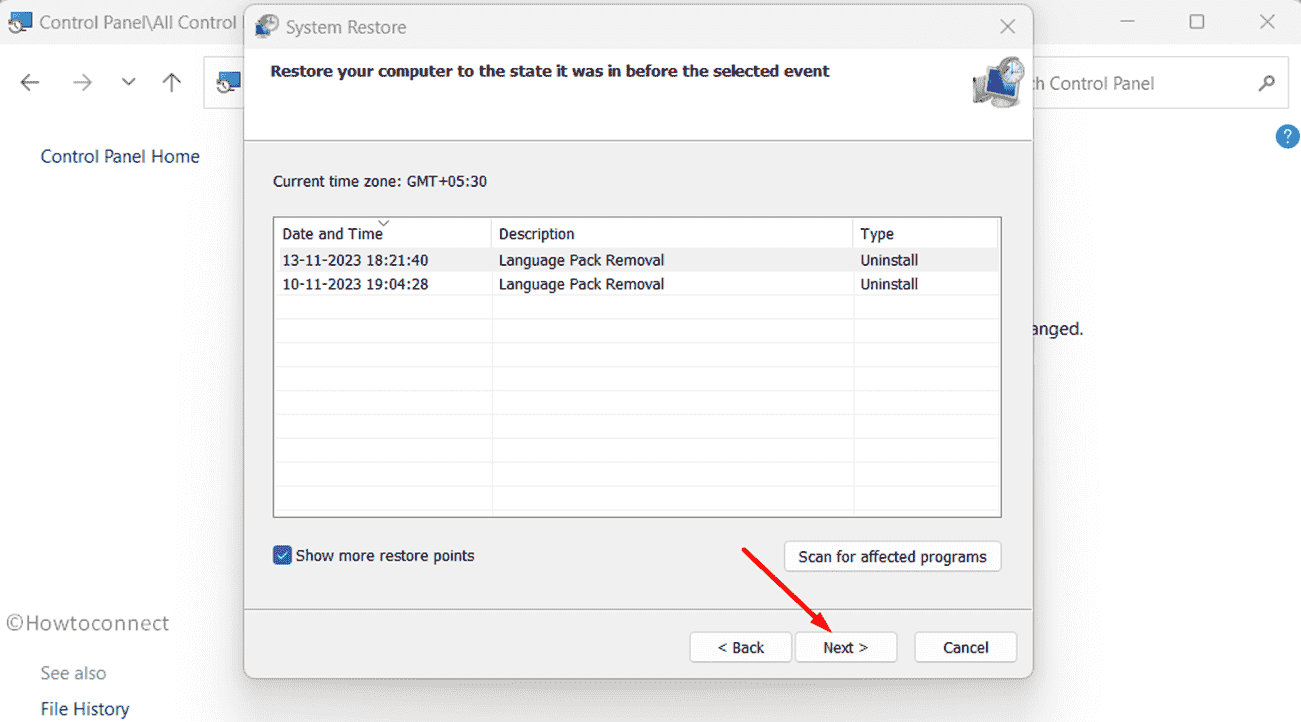Click the up one level arrow
The image size is (1301, 722).
point(172,83)
